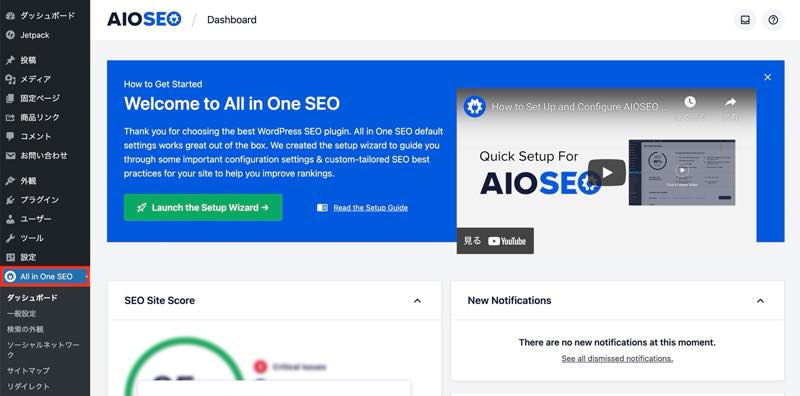Screen dimensions: 800x396
Task: Open the AIOSEO notifications inbox icon
Action: click(745, 20)
